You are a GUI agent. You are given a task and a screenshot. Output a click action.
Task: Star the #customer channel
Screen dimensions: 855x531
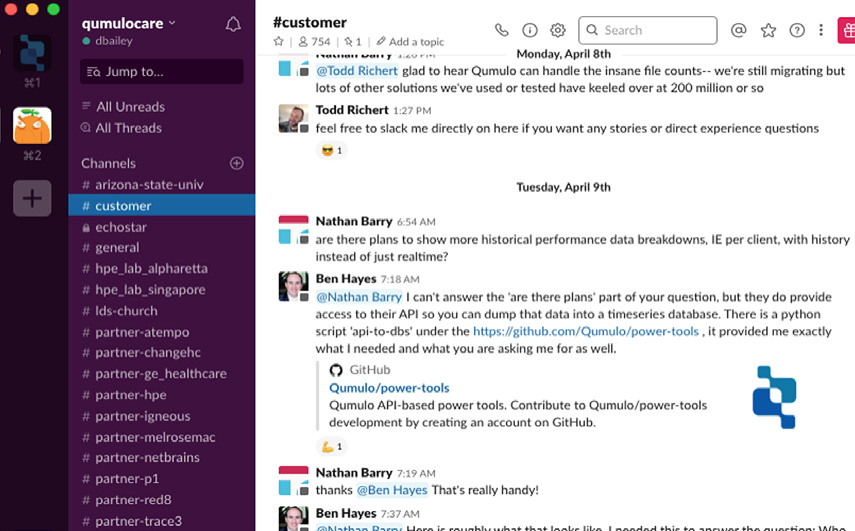[279, 41]
